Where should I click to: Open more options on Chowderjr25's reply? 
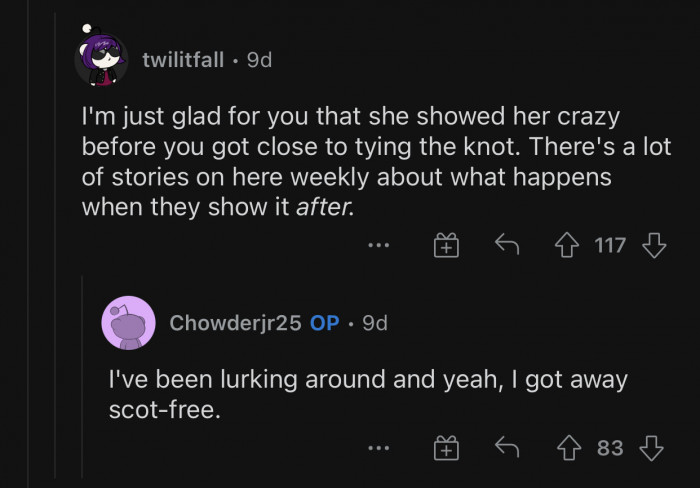point(378,448)
